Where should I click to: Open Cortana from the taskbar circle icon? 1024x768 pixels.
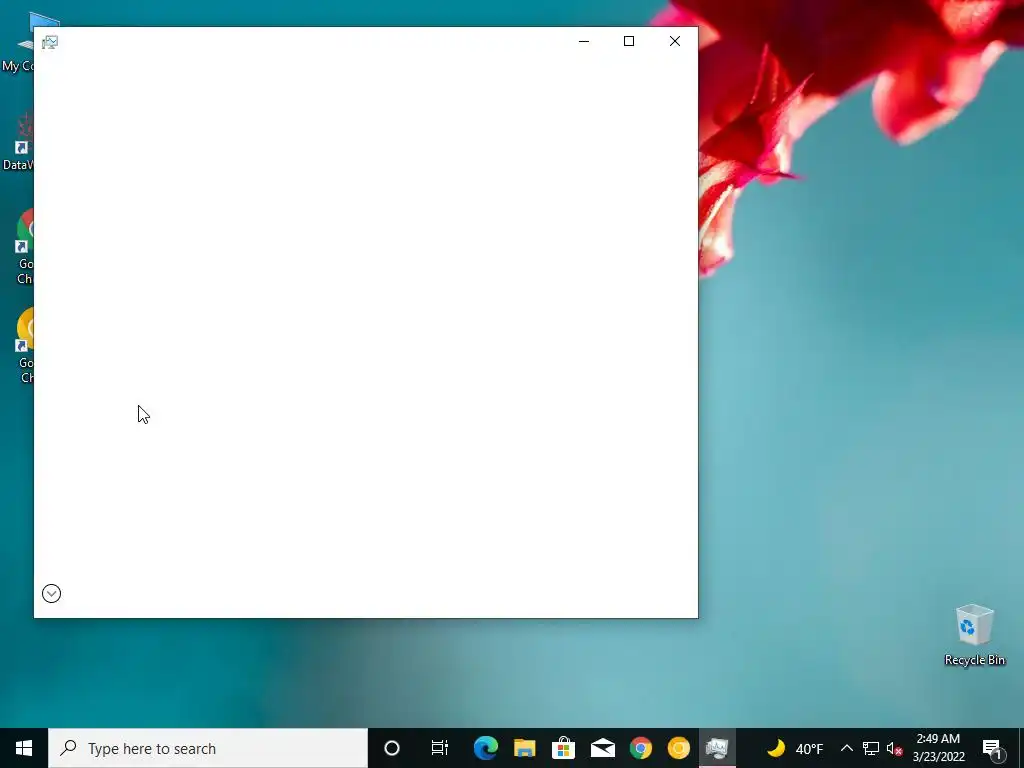click(x=392, y=748)
